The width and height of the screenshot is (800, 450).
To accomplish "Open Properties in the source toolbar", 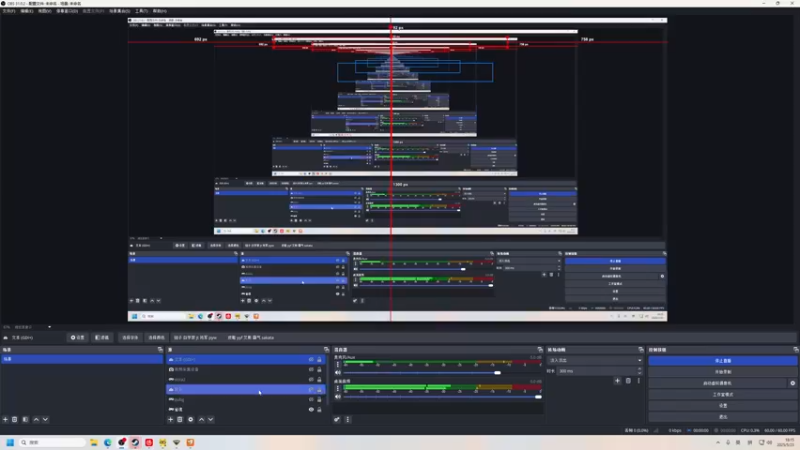I will (x=78, y=337).
